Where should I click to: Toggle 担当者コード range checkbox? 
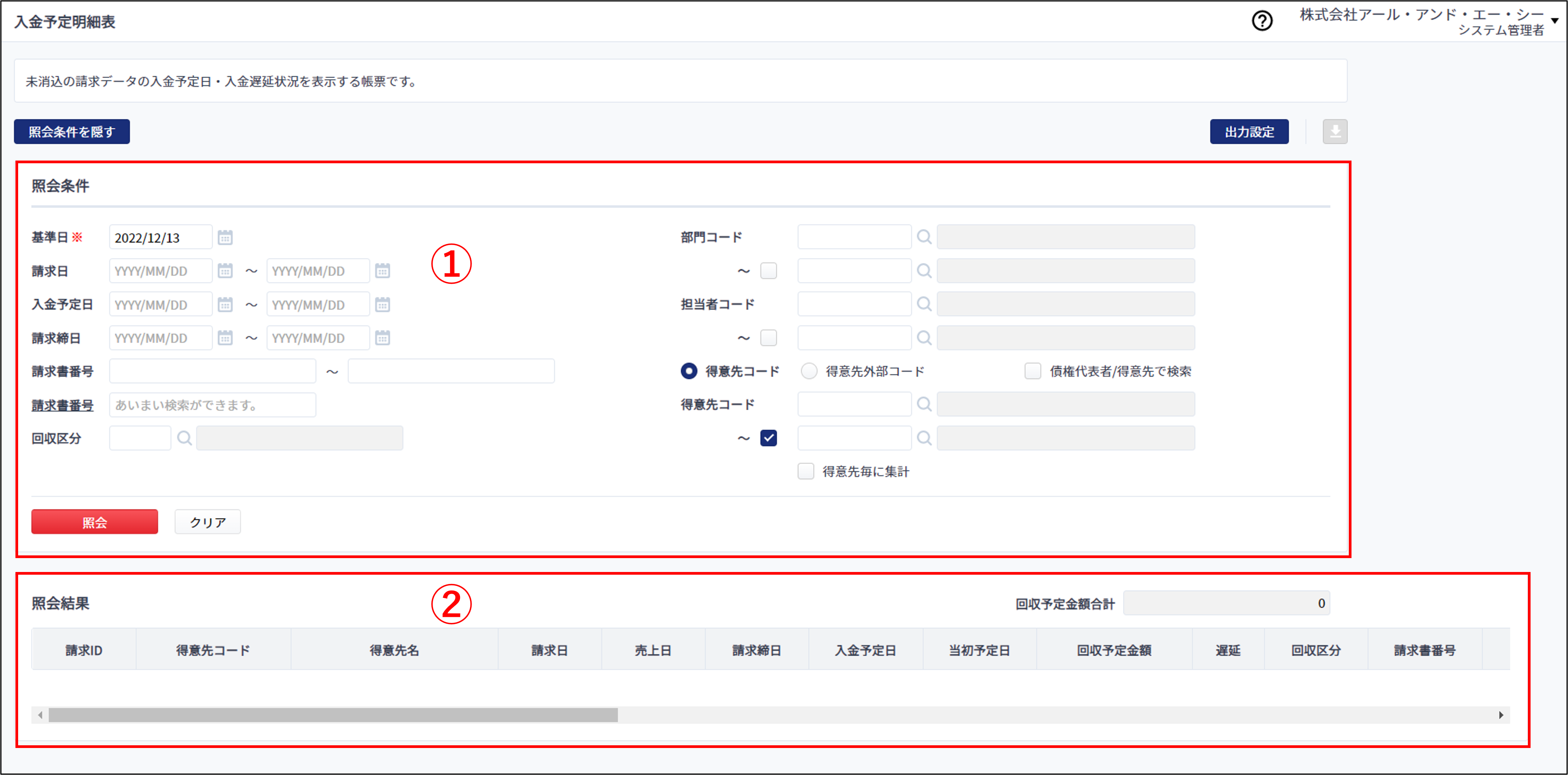point(769,337)
